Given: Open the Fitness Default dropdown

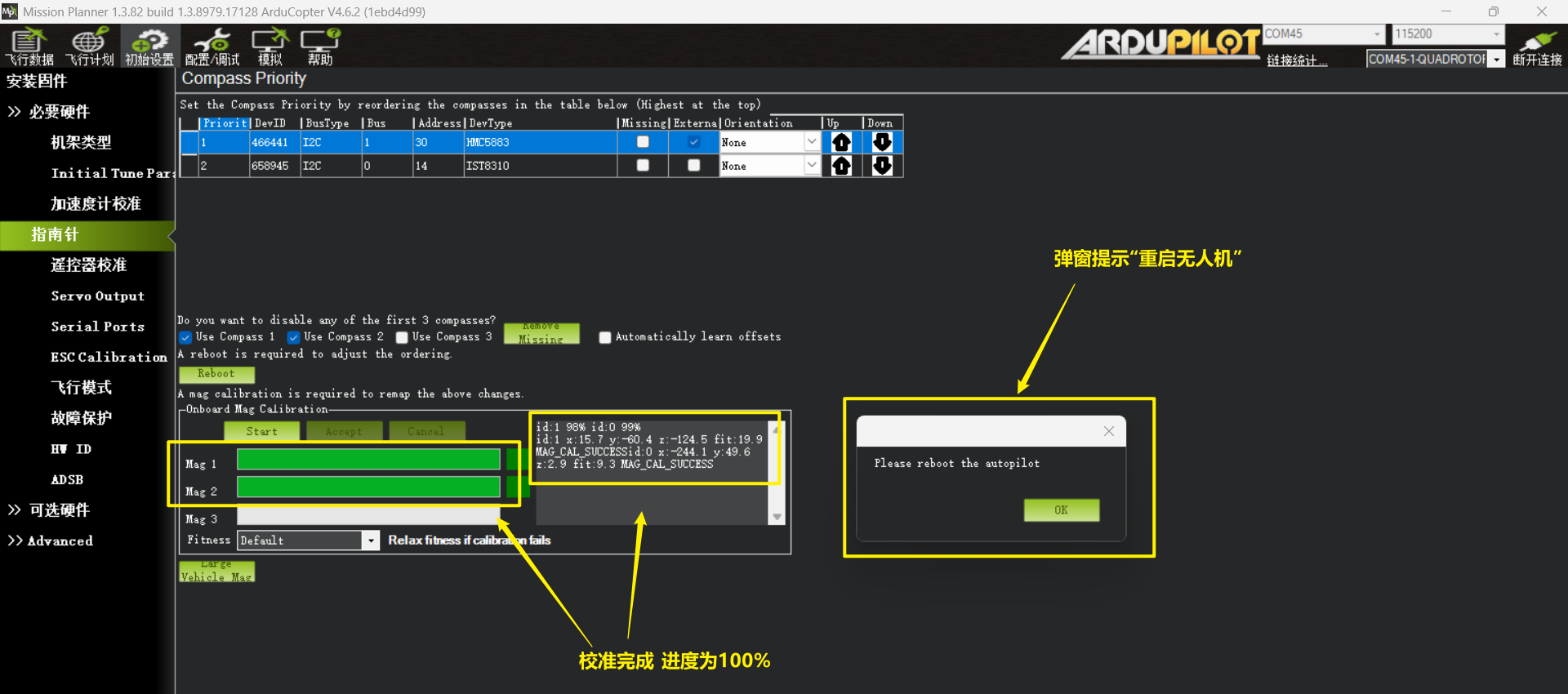Looking at the screenshot, I should click(371, 541).
